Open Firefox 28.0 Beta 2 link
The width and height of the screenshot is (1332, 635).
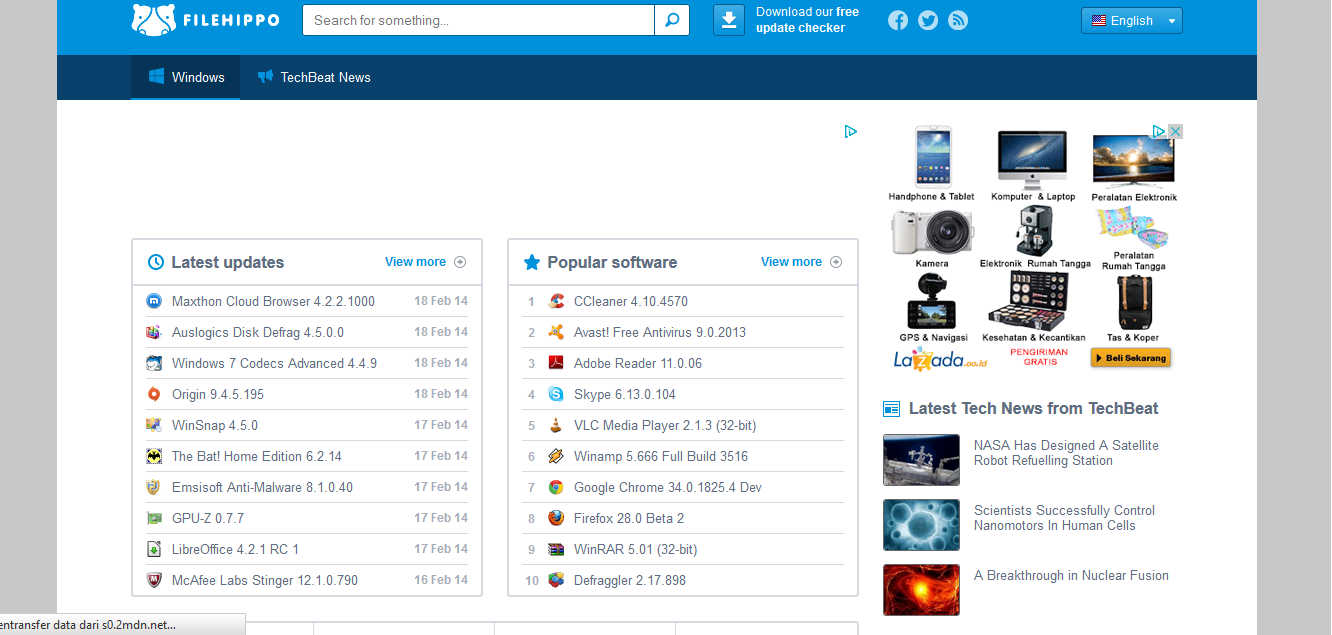629,518
